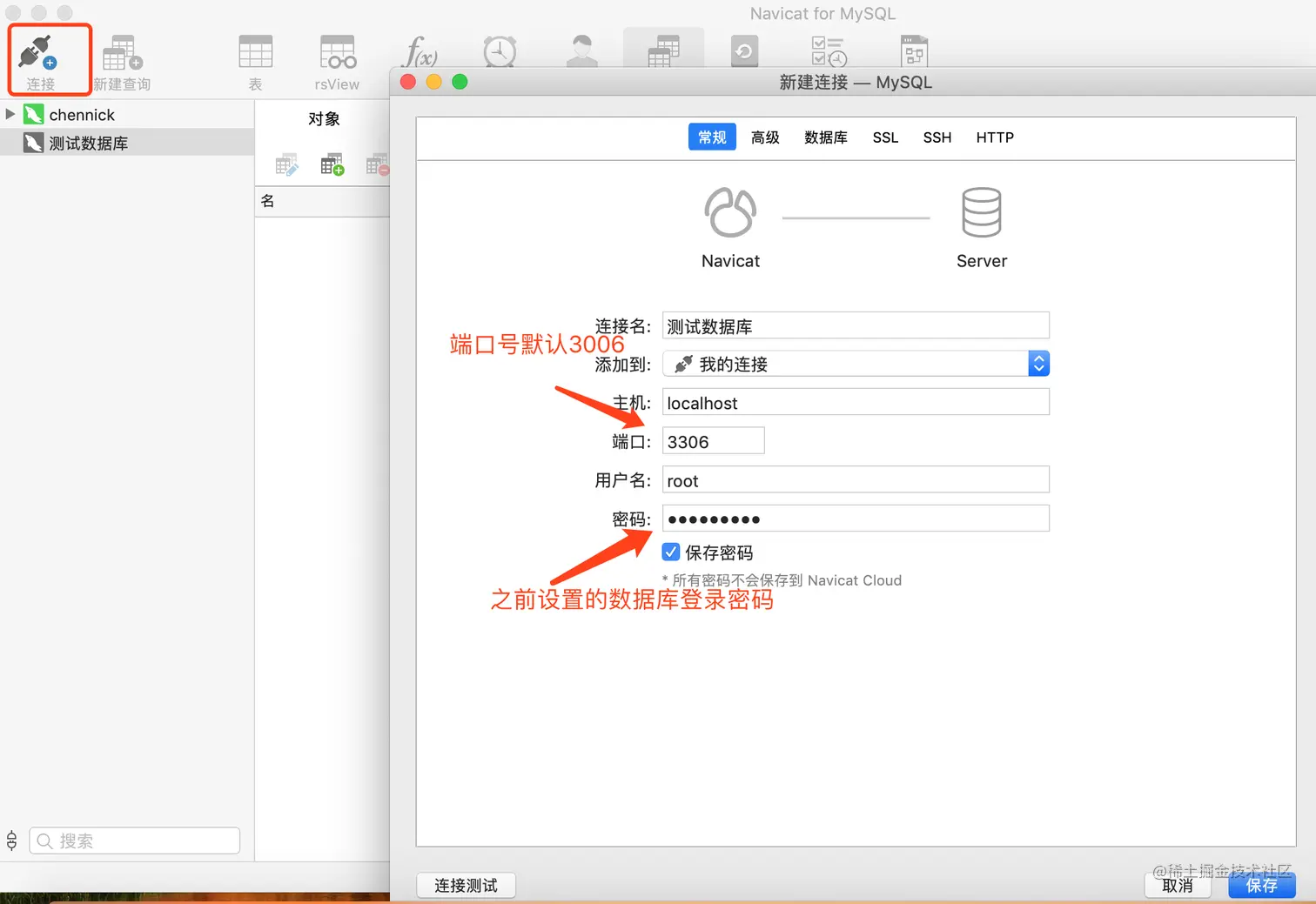Click the model diagram toolbar icon
This screenshot has height=904, width=1316.
point(914,51)
